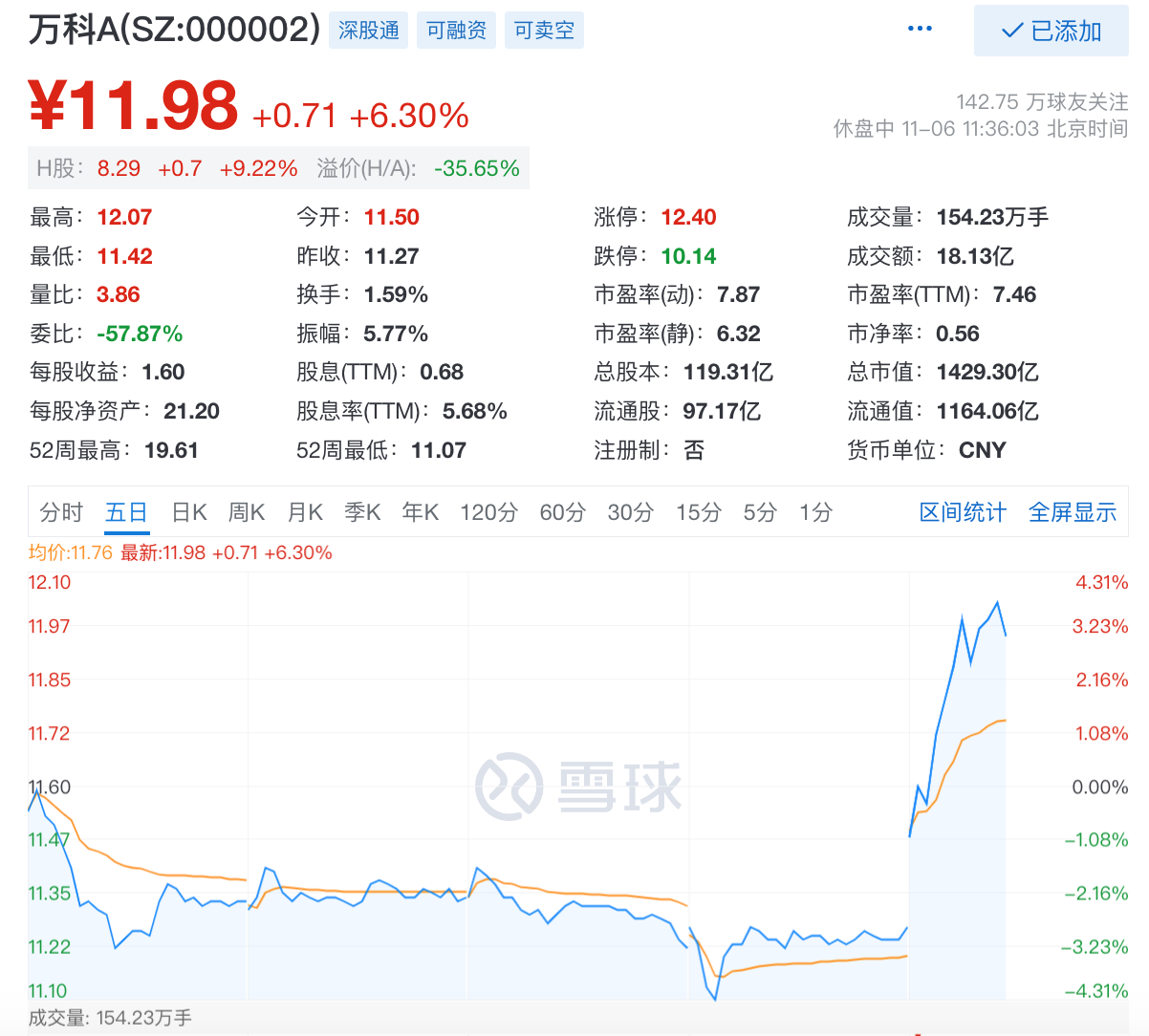Click the 市盈率(静) value 6.32
Screen dimensions: 1149x1036
pyautogui.click(x=738, y=334)
